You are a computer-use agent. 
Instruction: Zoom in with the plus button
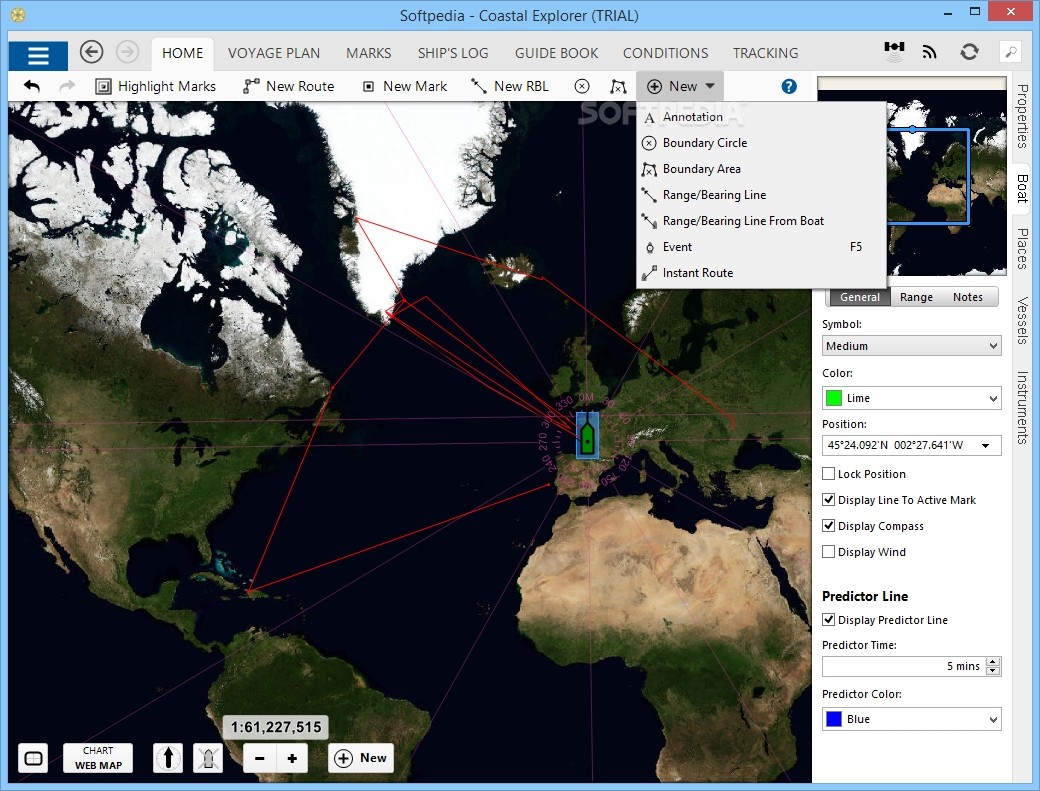[292, 759]
